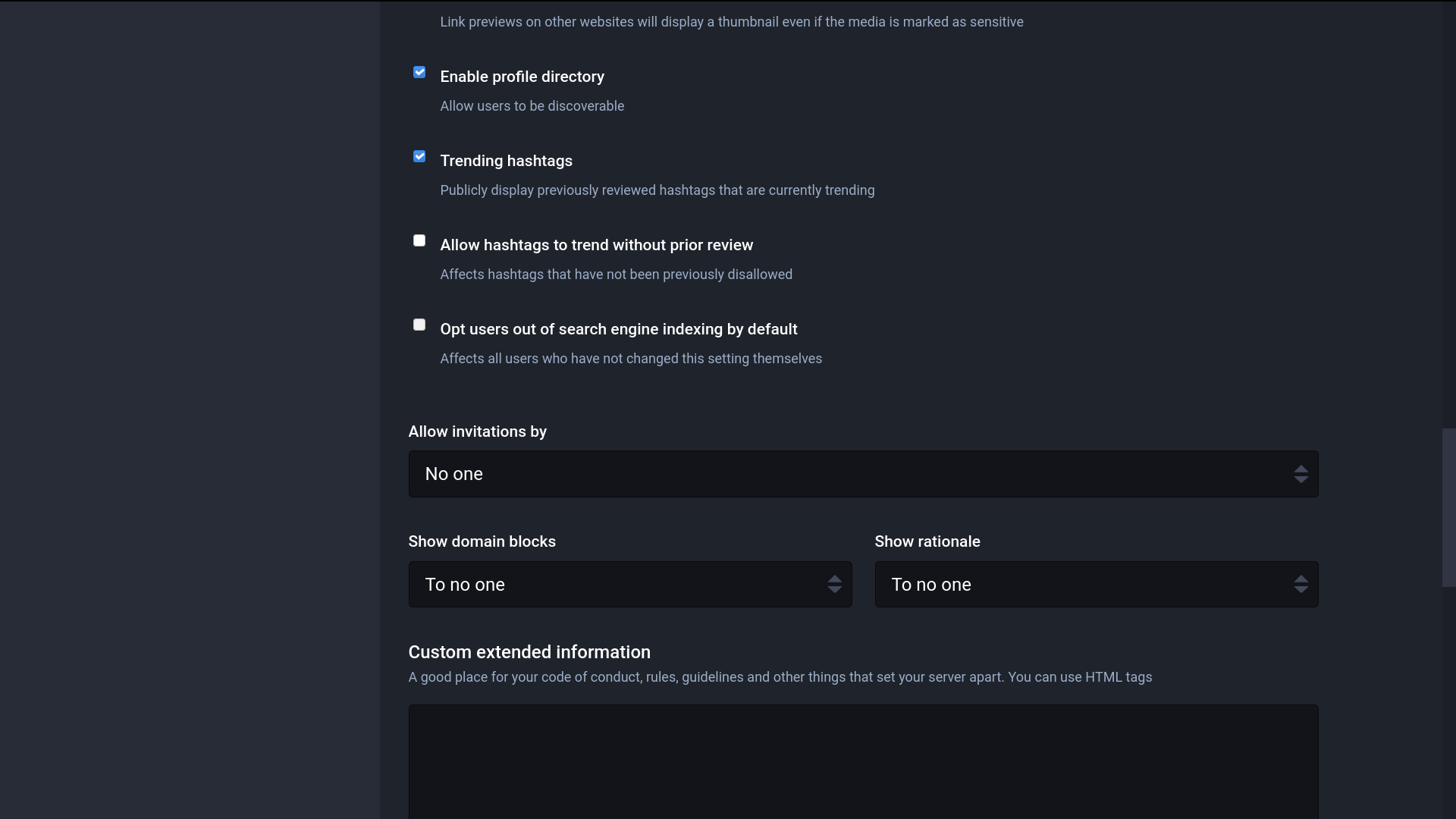Click Allow hashtags to trend label

596,245
